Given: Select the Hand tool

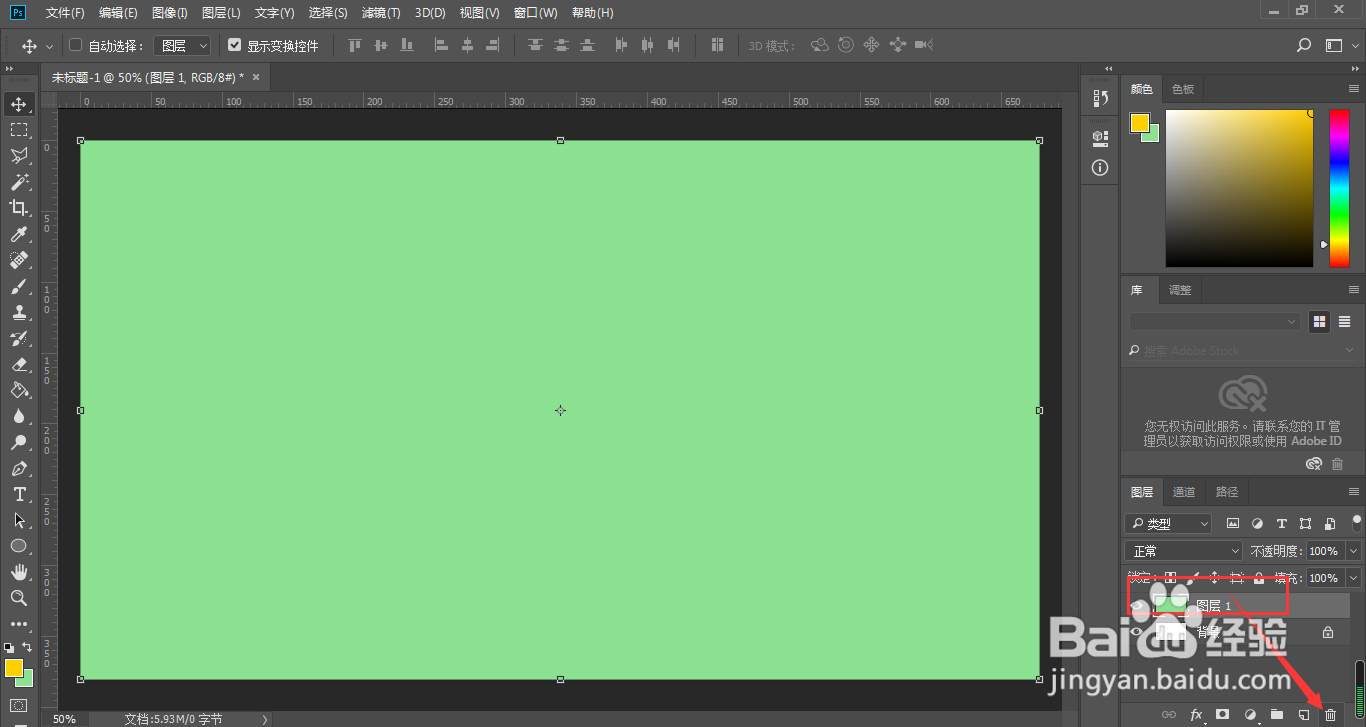Looking at the screenshot, I should point(19,572).
